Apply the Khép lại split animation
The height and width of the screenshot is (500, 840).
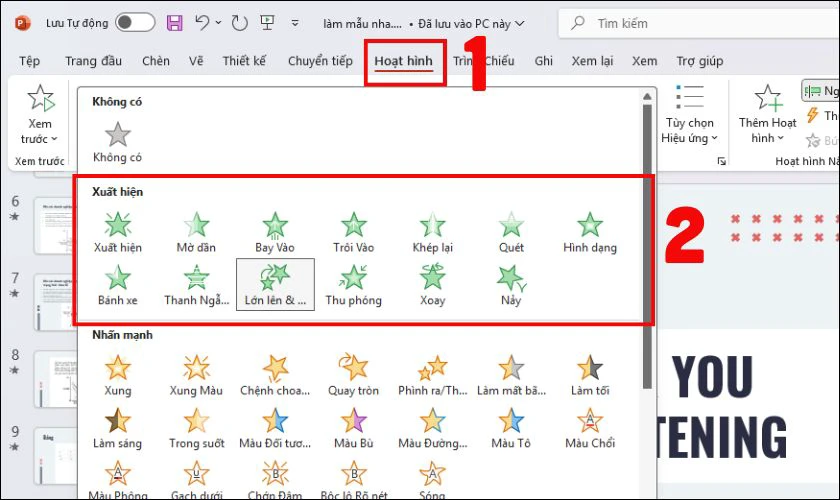pos(432,233)
